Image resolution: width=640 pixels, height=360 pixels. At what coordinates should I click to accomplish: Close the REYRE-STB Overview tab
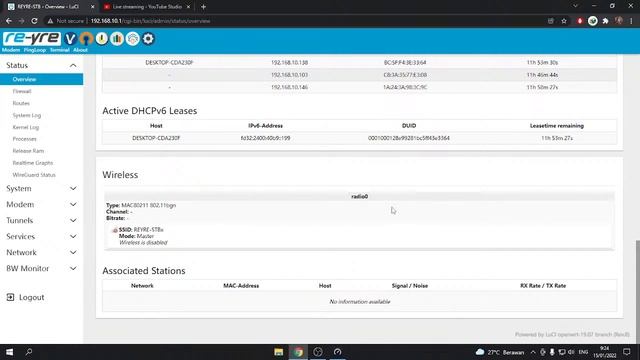(93, 7)
